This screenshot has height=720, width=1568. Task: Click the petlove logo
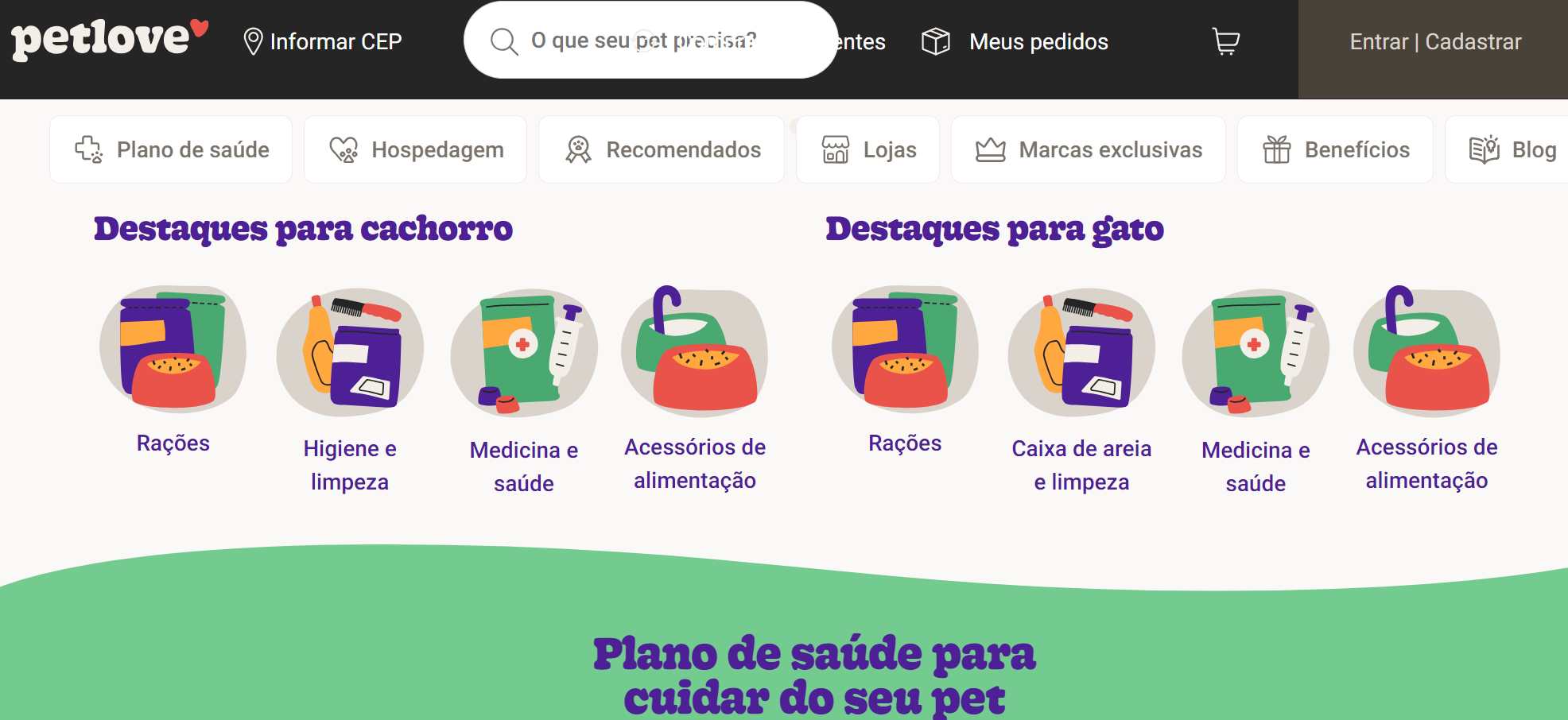click(x=111, y=39)
